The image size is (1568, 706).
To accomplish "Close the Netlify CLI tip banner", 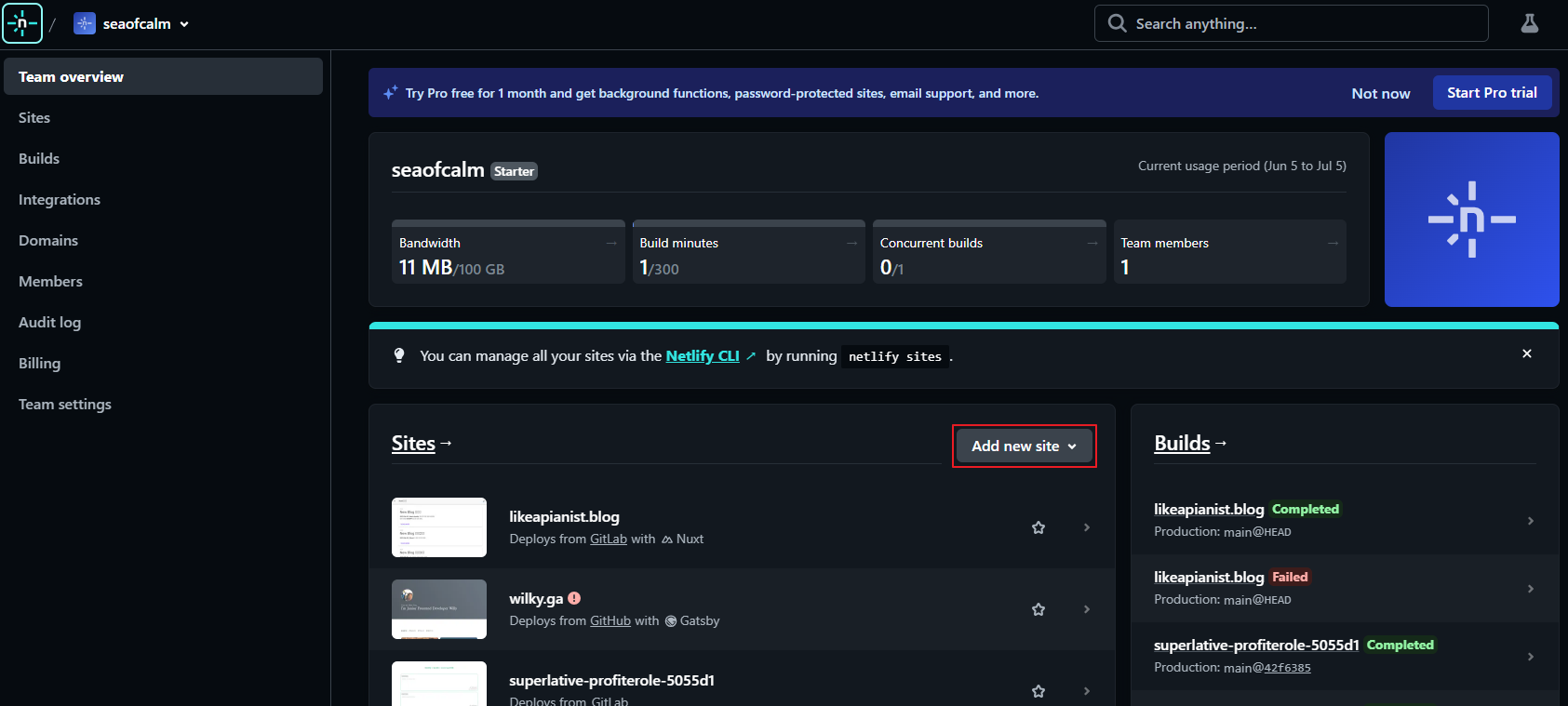I will (x=1527, y=353).
